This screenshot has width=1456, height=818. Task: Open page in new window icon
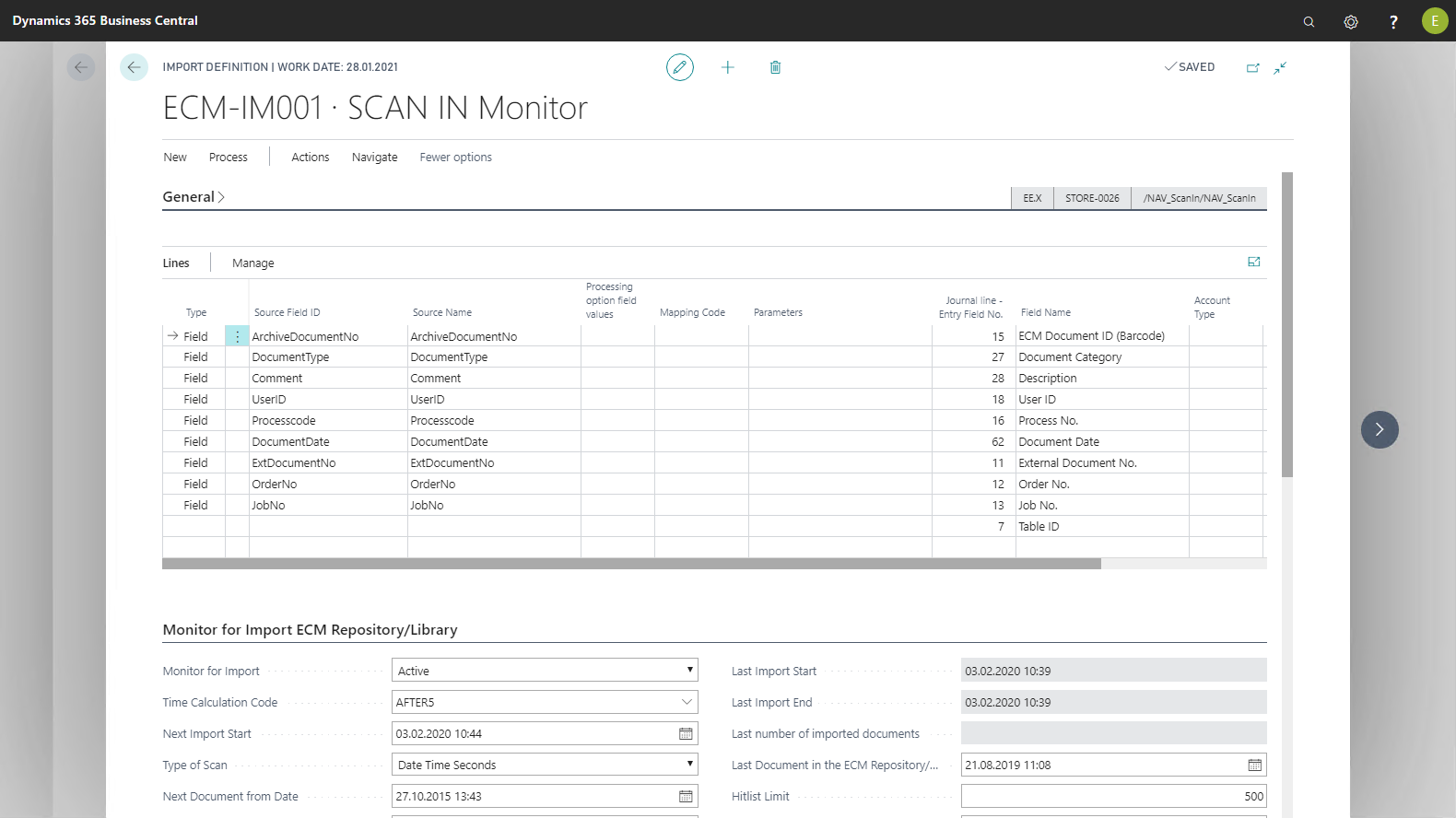click(1252, 67)
